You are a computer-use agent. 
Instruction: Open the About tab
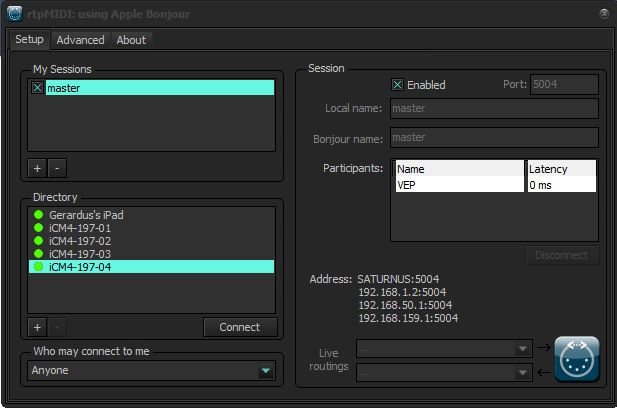pos(131,40)
